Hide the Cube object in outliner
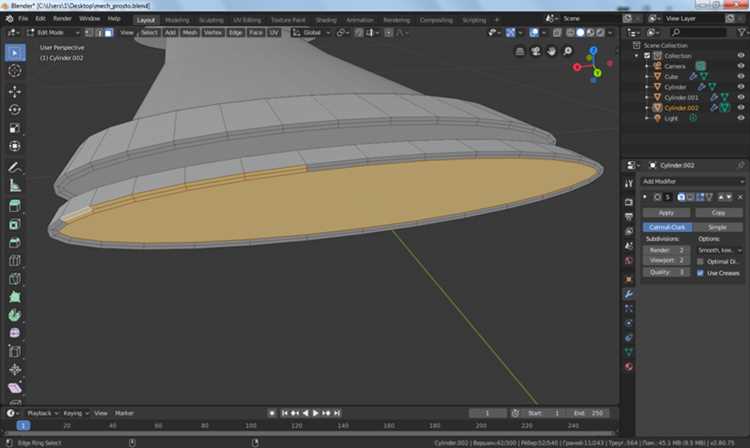Image resolution: width=750 pixels, height=448 pixels. click(x=740, y=76)
